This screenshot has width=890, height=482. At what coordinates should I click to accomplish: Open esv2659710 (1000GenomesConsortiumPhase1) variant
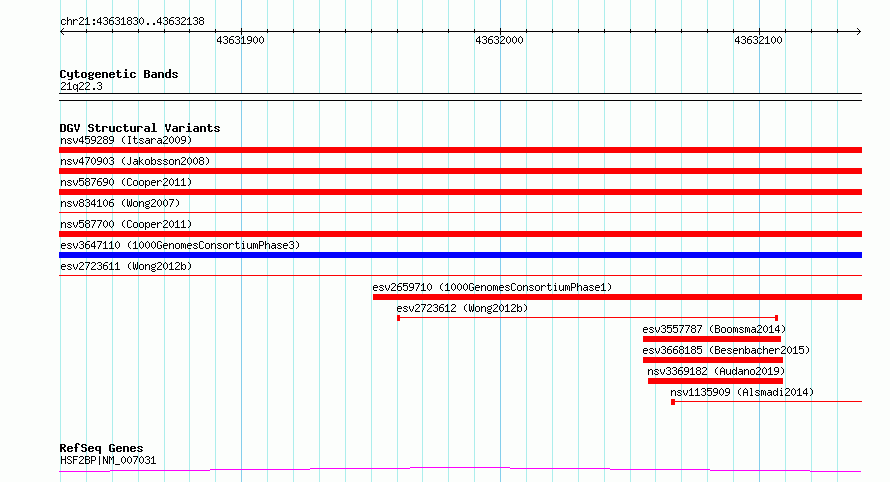click(x=492, y=287)
